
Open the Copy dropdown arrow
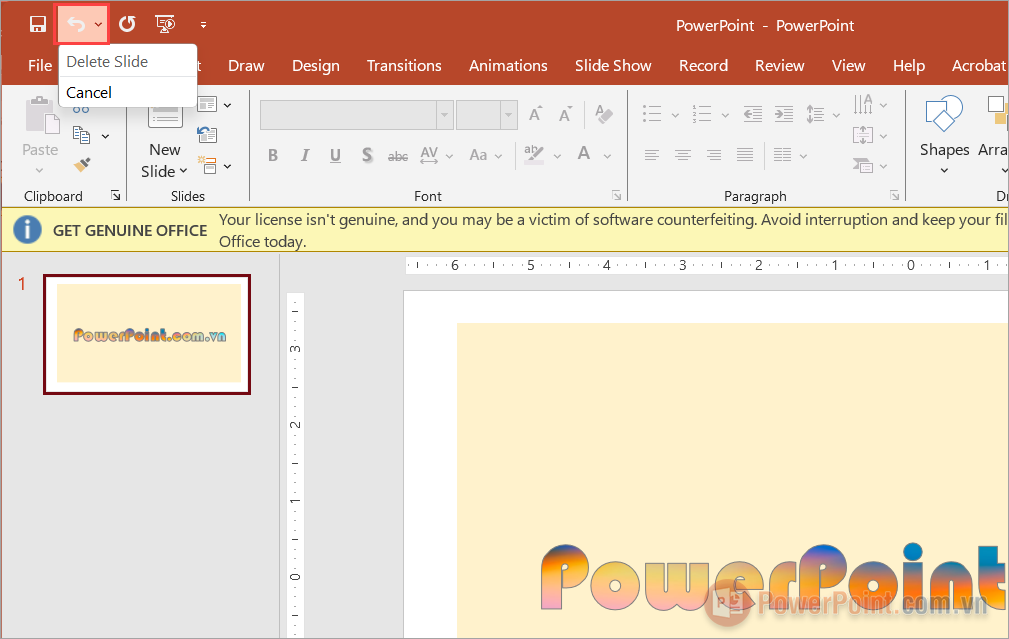pyautogui.click(x=106, y=136)
